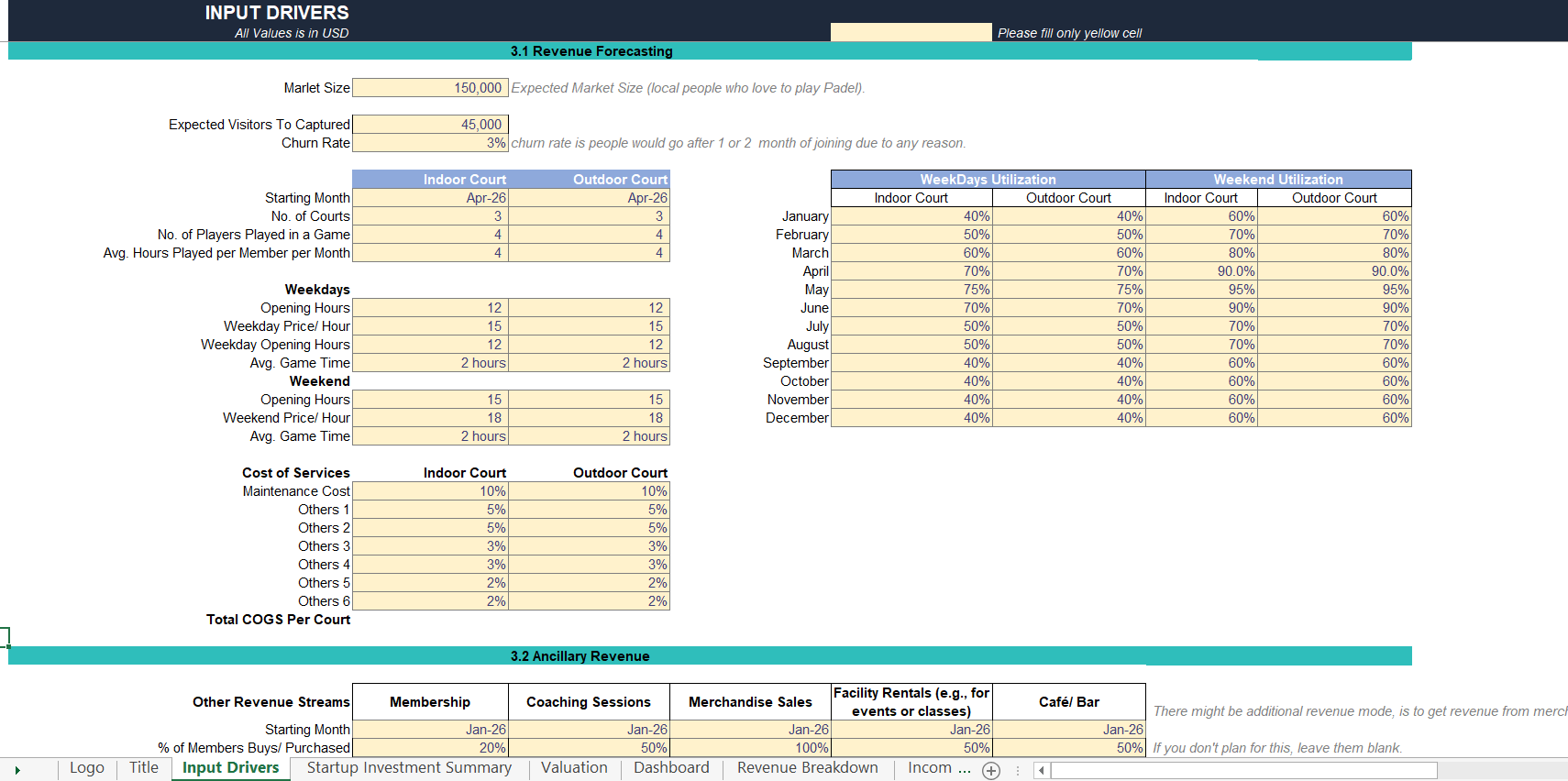This screenshot has height=781, width=1568.
Task: Click horizontal scrollbar left arrow
Action: (x=1042, y=771)
